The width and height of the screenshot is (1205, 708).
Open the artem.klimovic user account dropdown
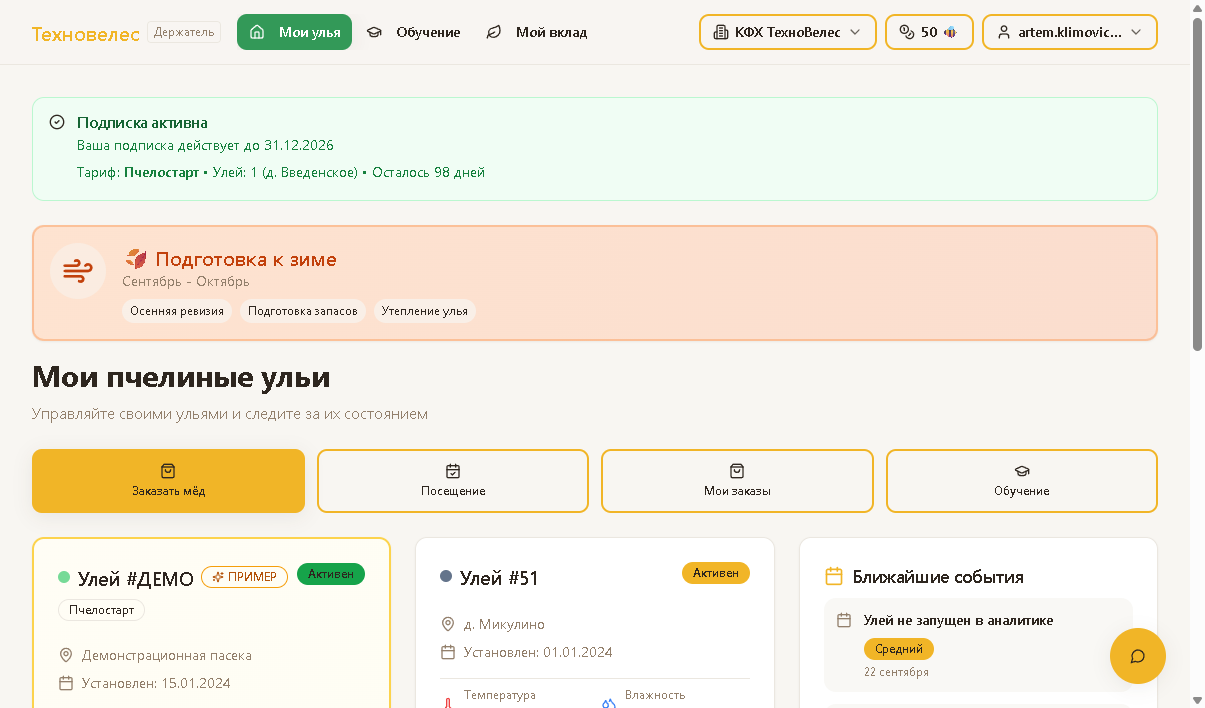[x=1069, y=32]
